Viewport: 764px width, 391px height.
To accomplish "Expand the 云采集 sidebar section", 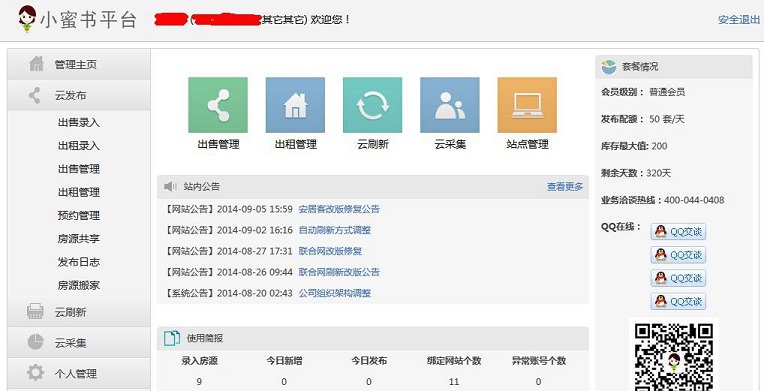I will pyautogui.click(x=79, y=343).
